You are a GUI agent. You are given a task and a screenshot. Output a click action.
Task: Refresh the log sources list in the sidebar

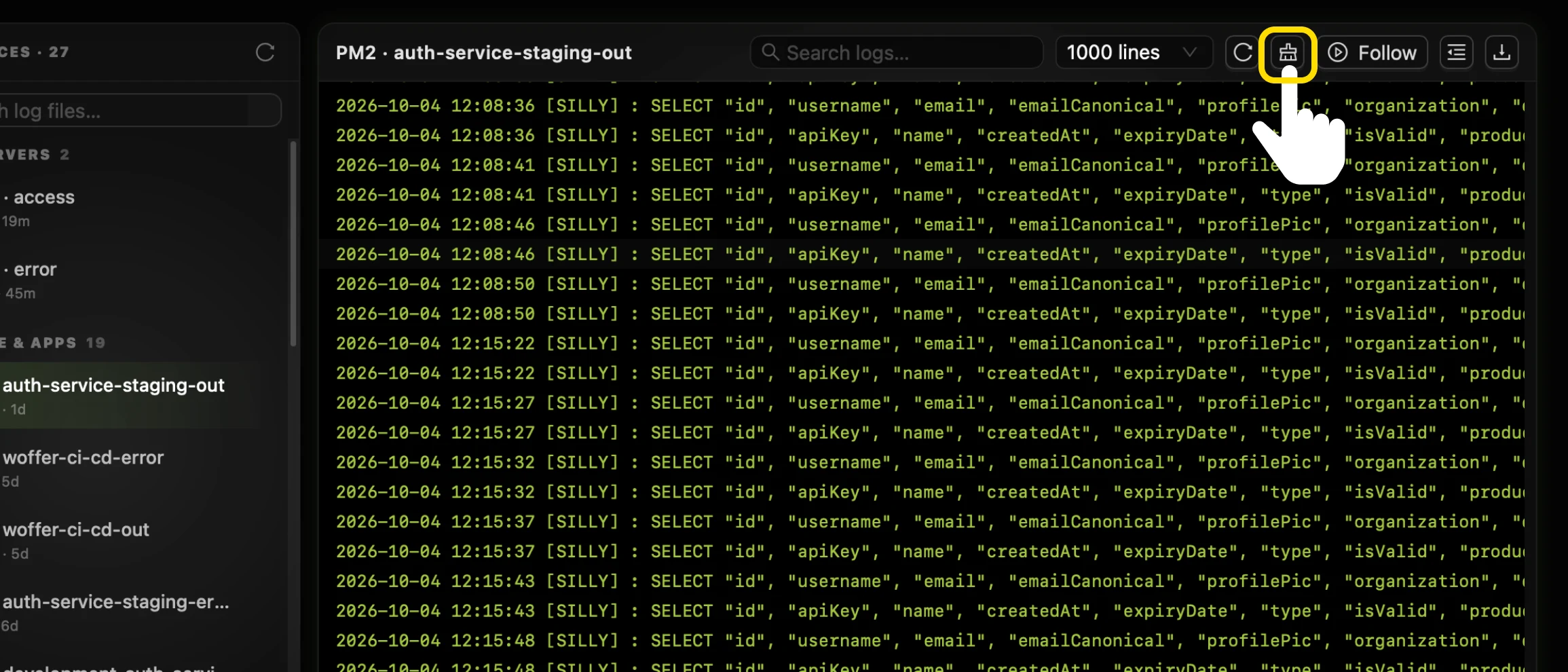pos(265,52)
